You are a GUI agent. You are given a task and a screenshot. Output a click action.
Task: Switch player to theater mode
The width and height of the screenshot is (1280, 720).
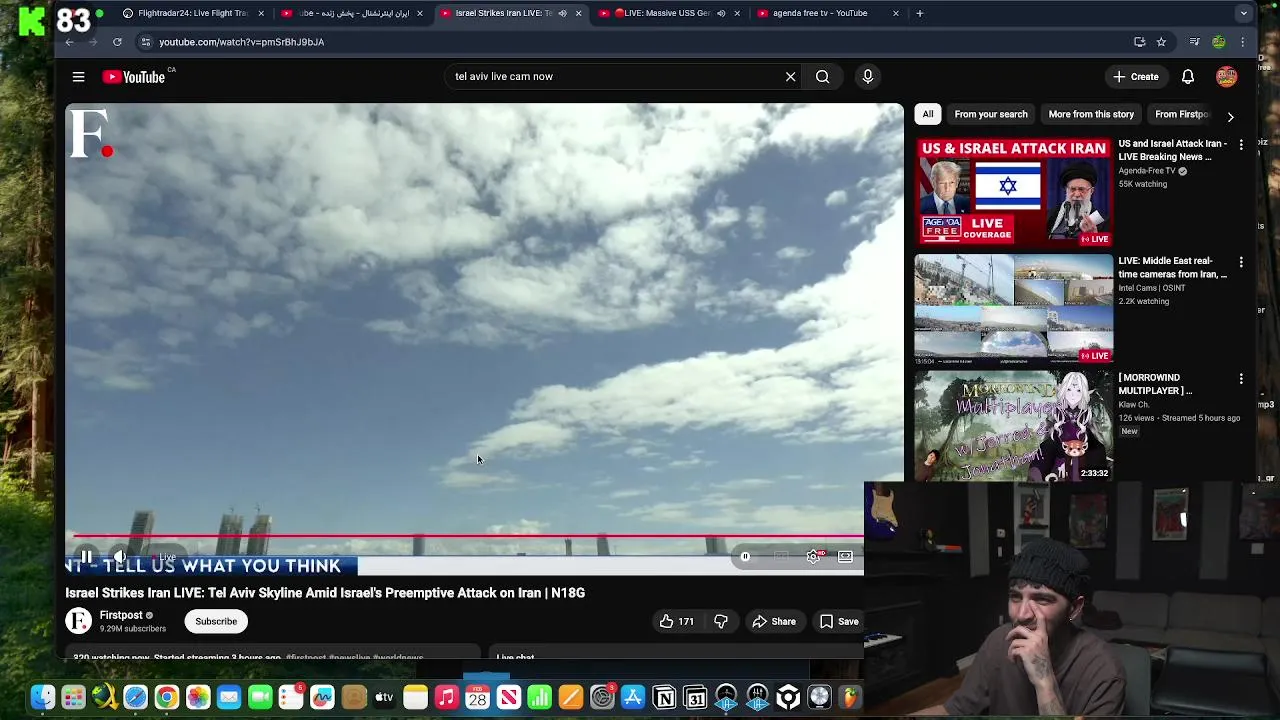point(845,557)
